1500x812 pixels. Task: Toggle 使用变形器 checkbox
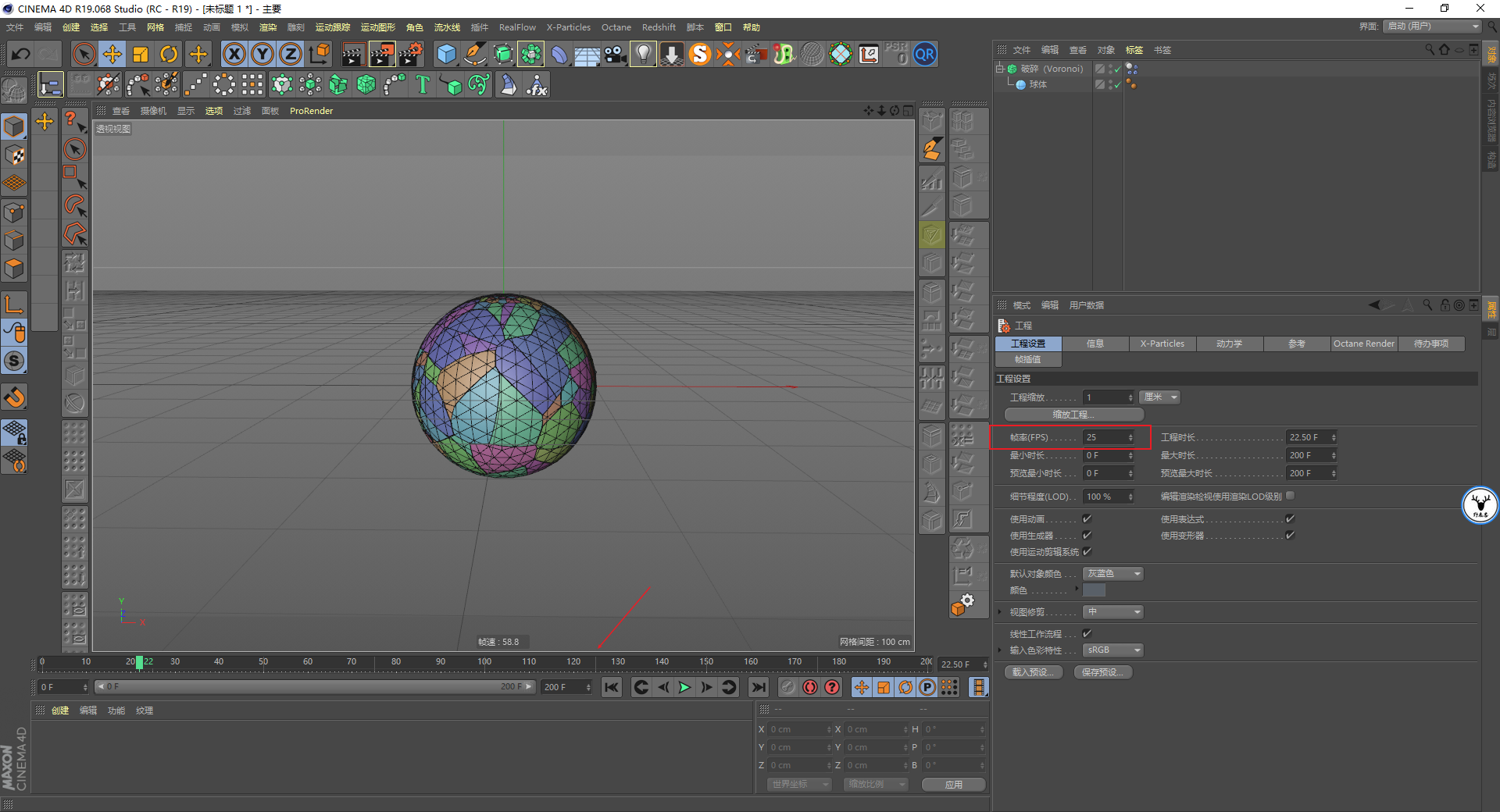1290,536
